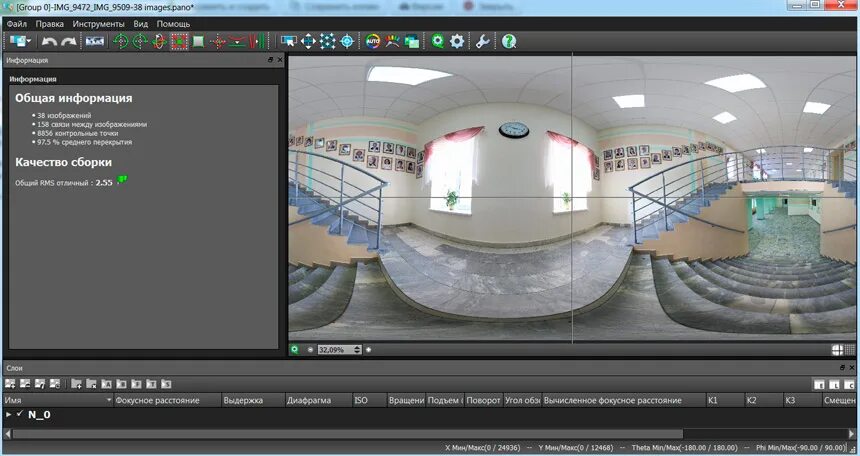Open the control points grid editor

327,41
